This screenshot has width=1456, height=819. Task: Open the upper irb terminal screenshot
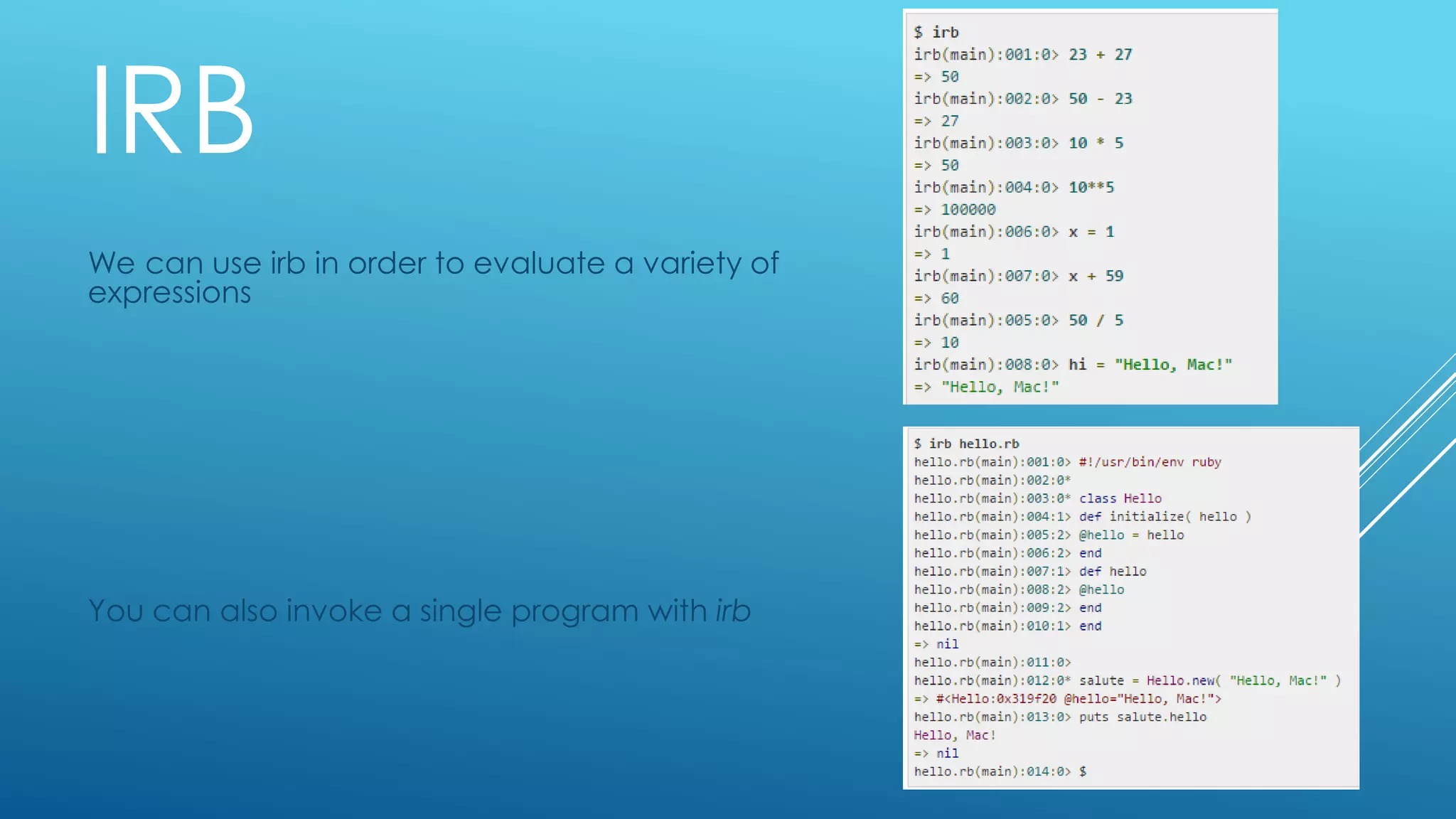[x=1090, y=207]
